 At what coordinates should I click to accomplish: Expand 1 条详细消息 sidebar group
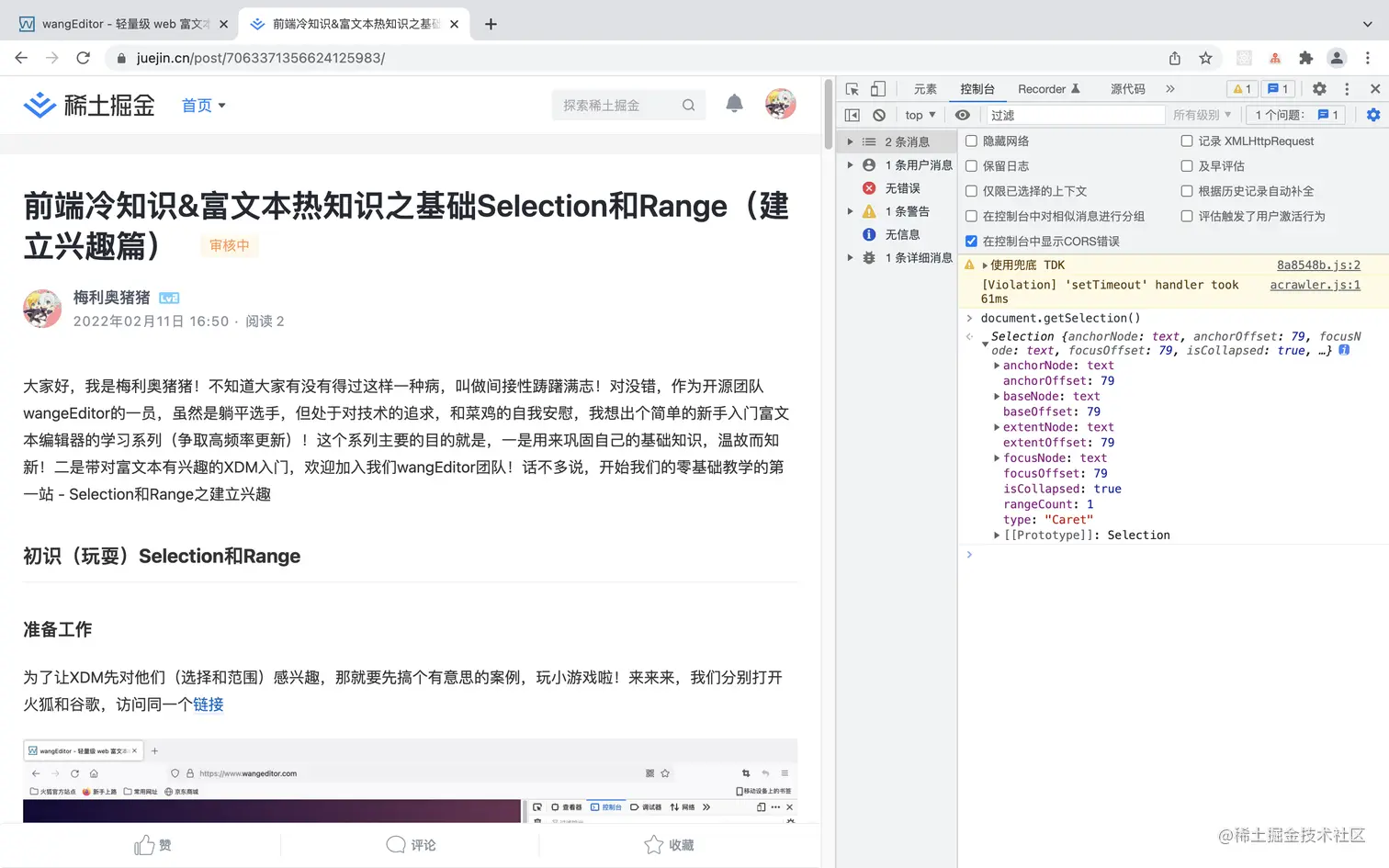[850, 258]
